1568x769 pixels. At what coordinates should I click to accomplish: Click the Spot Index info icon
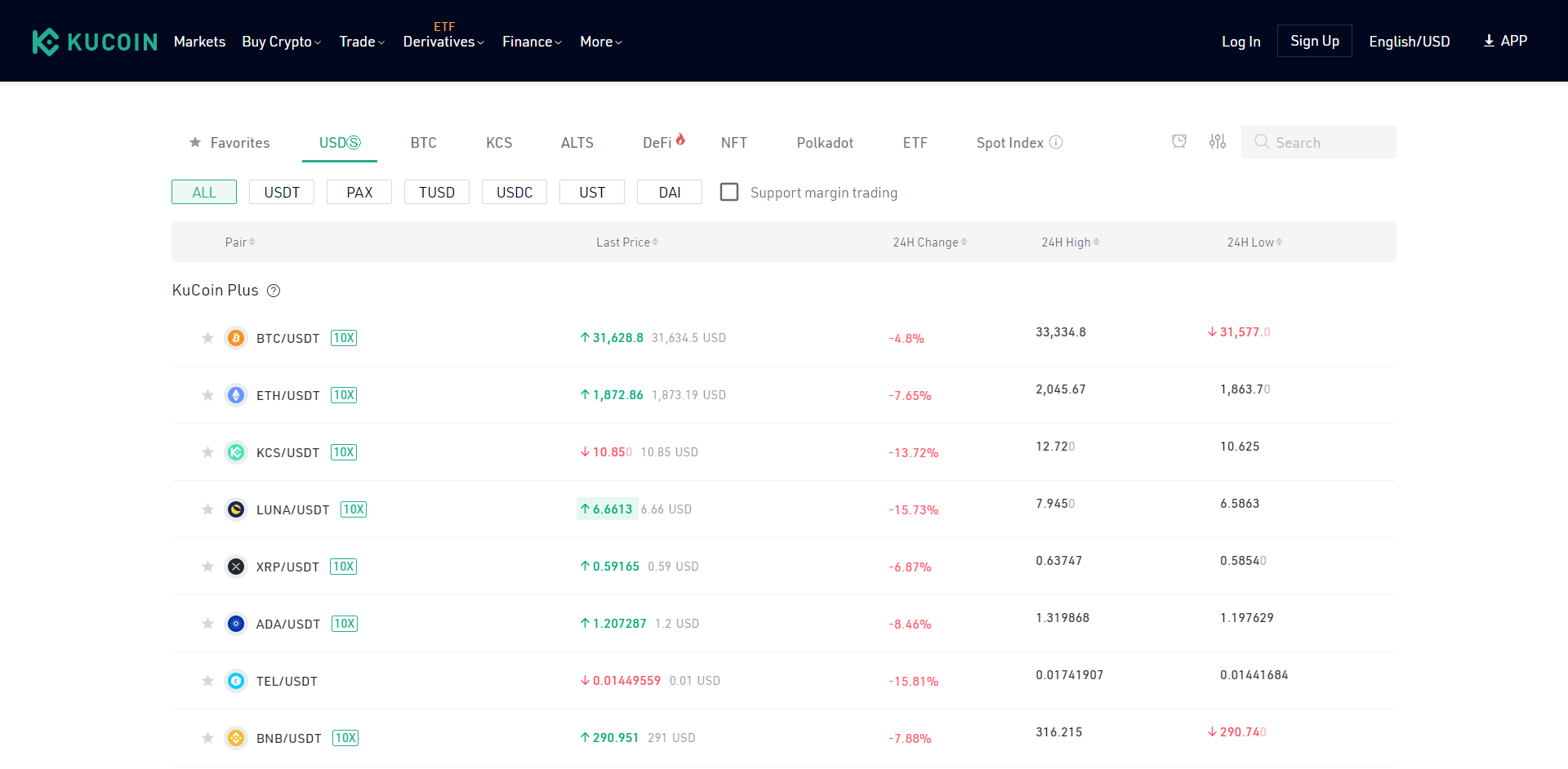pos(1056,142)
